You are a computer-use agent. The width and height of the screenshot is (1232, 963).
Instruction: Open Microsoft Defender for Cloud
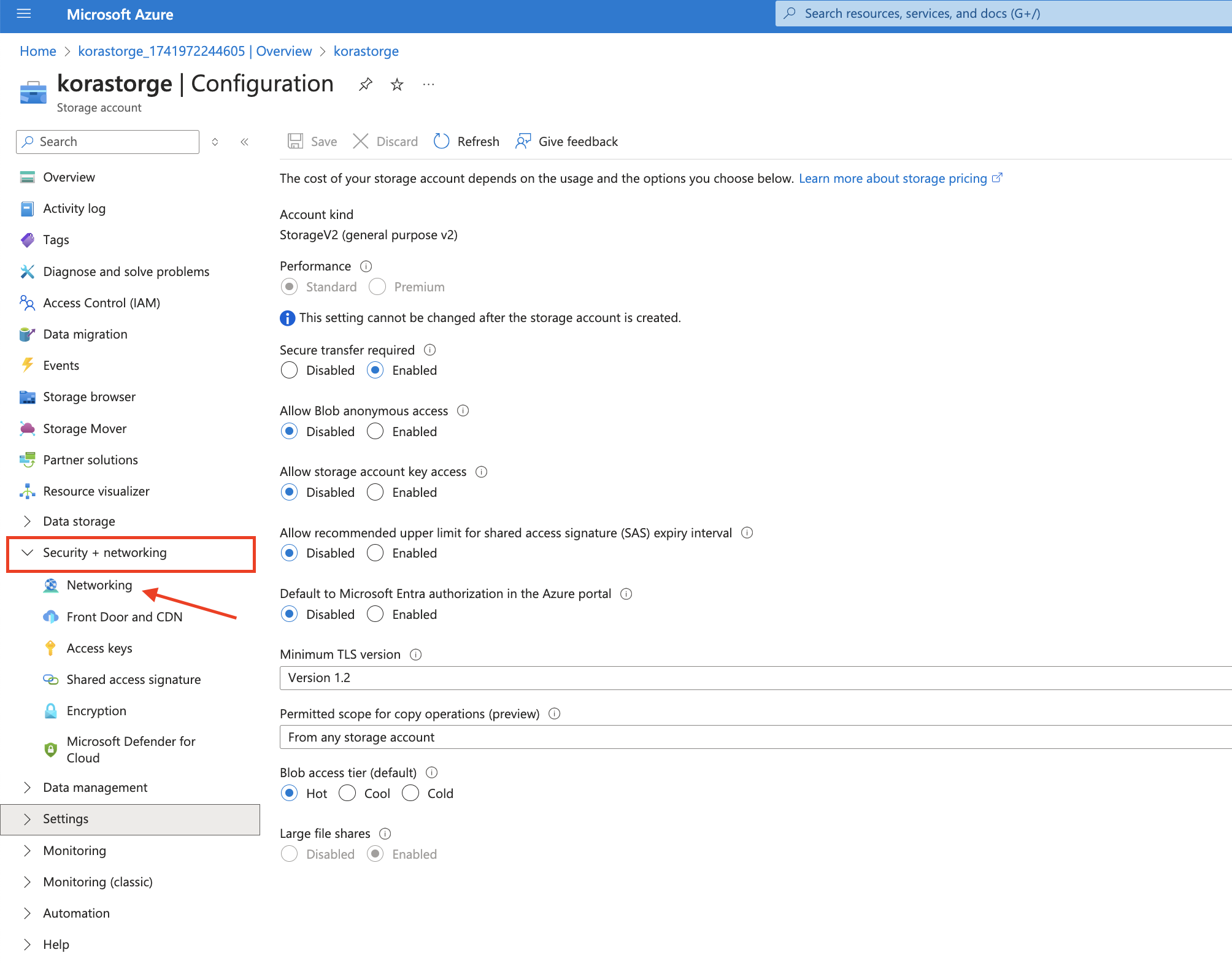tap(131, 750)
